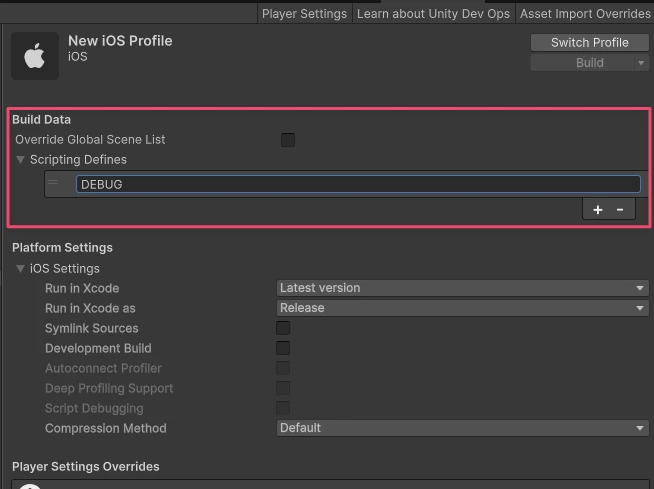This screenshot has width=654, height=489.
Task: Open Compression Method Default dropdown
Action: tap(463, 428)
